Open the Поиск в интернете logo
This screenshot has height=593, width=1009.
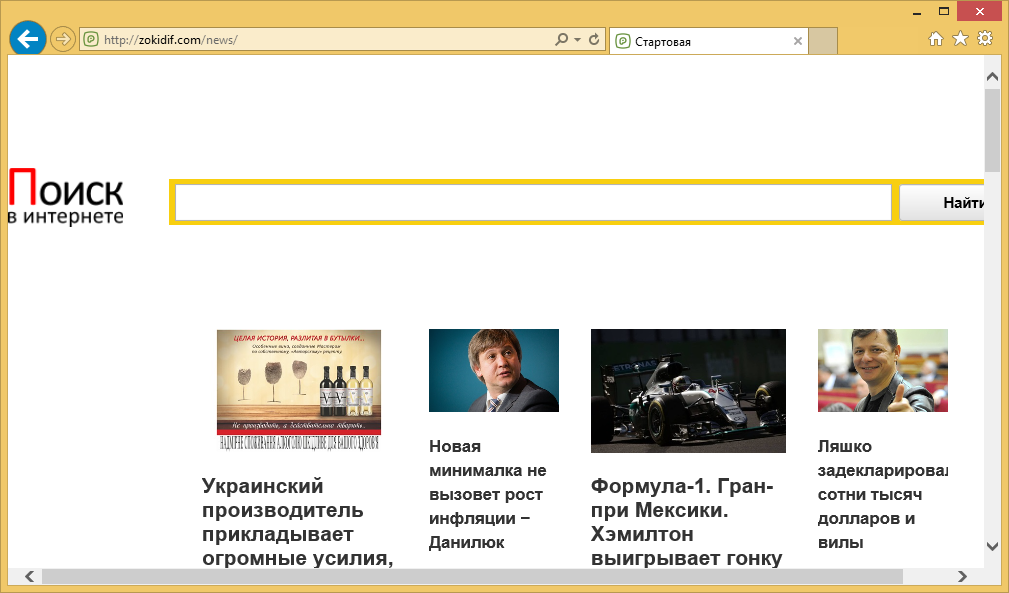coord(66,197)
